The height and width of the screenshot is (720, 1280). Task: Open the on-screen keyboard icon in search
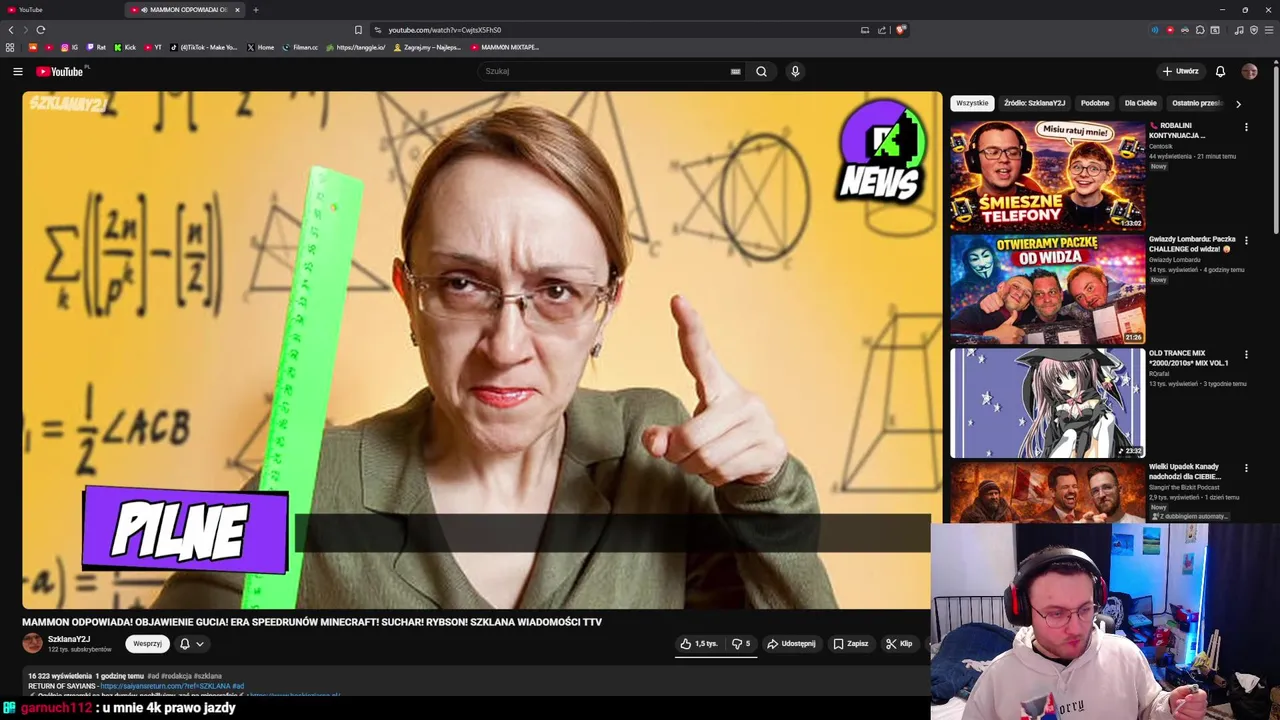point(735,71)
